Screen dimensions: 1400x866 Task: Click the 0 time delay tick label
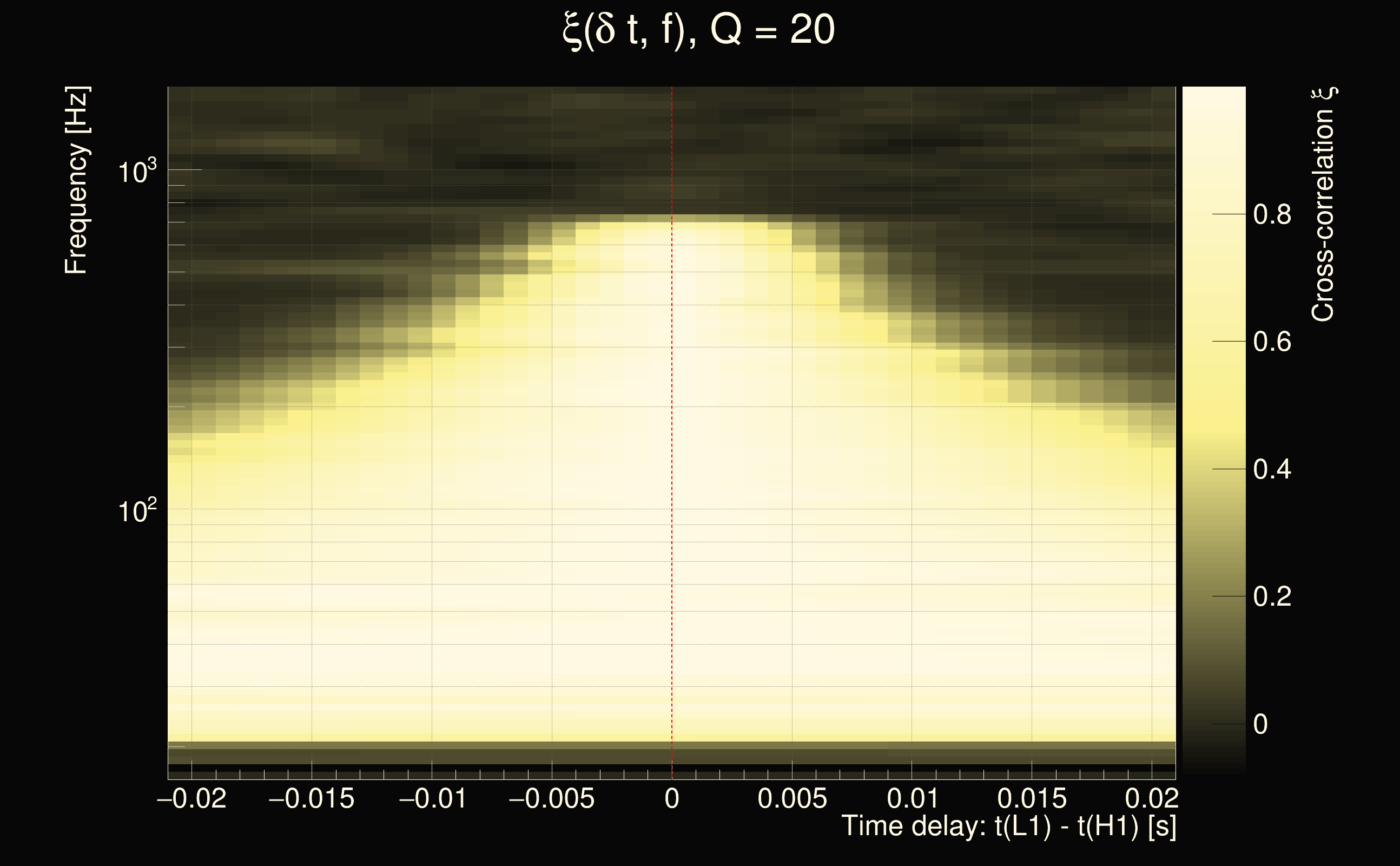coord(672,798)
